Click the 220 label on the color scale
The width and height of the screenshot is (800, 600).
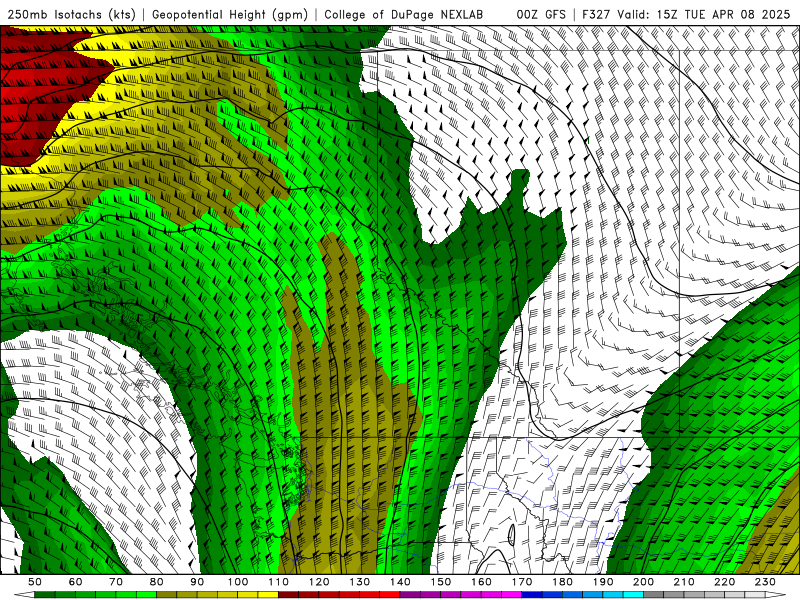724,582
